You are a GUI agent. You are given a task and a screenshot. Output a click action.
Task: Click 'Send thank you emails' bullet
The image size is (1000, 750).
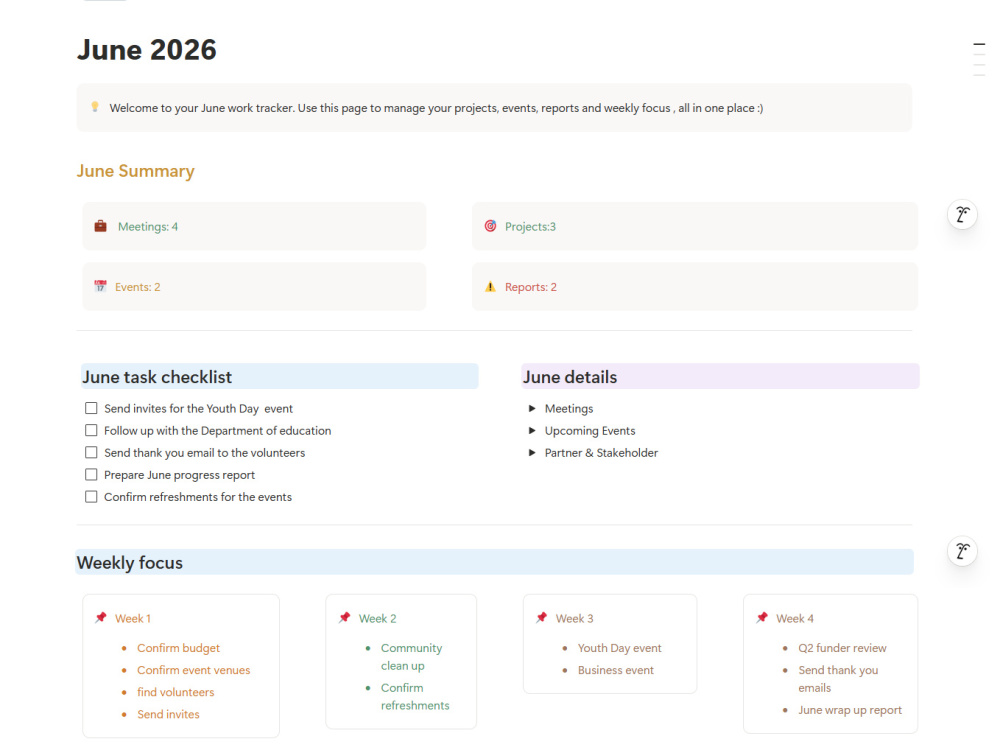838,679
